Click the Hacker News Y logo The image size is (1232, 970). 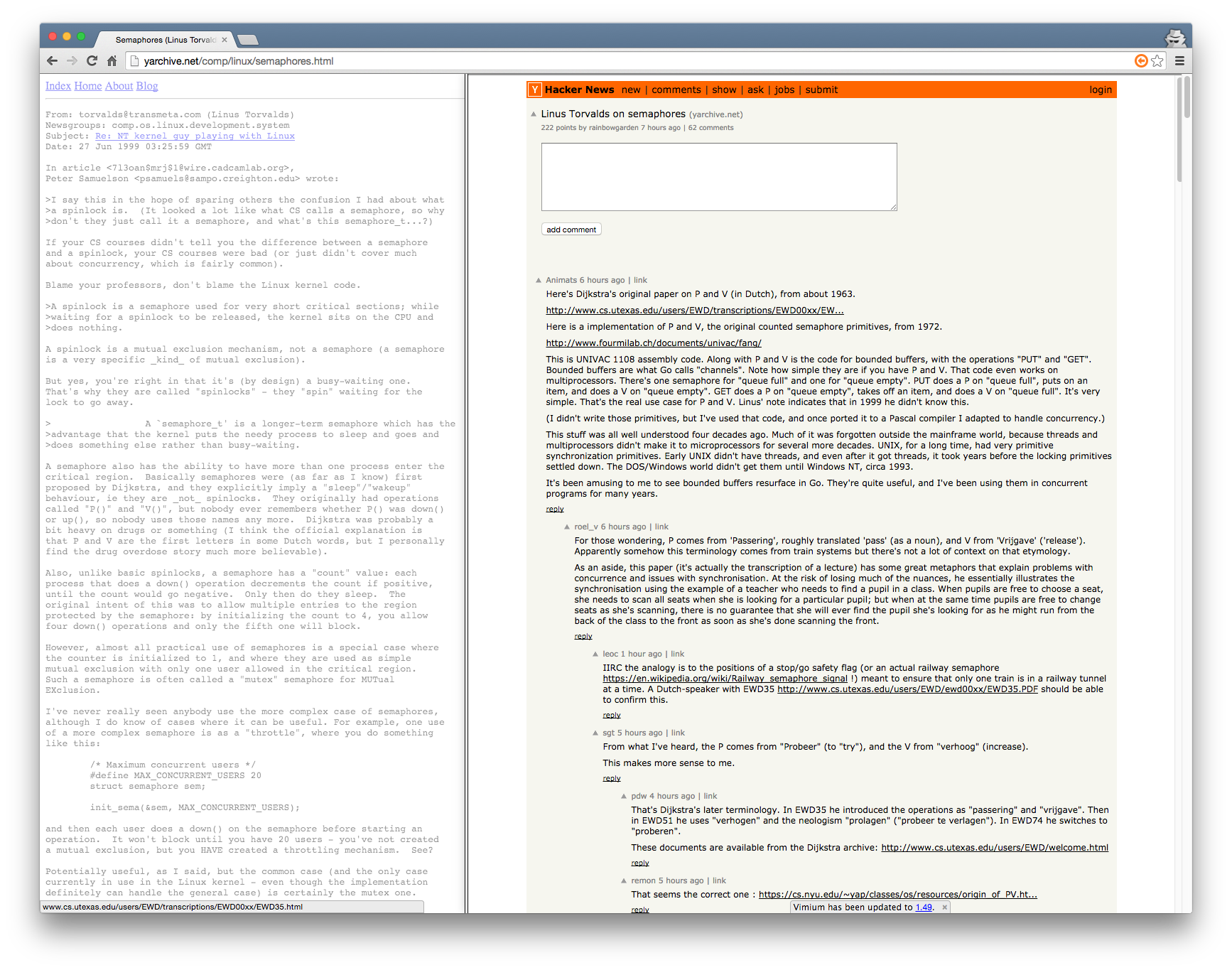tap(535, 90)
